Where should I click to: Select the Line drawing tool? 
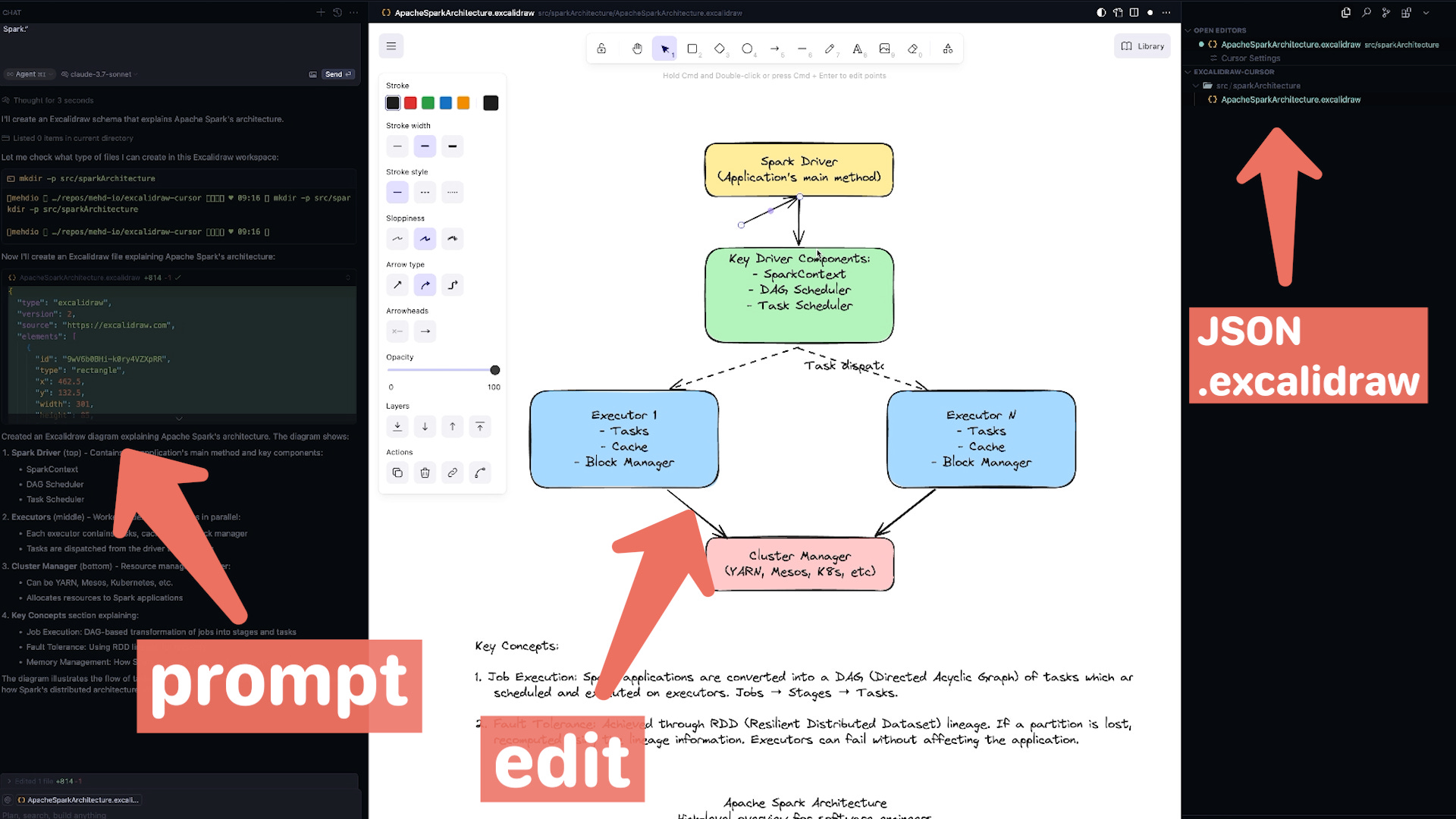click(x=802, y=49)
